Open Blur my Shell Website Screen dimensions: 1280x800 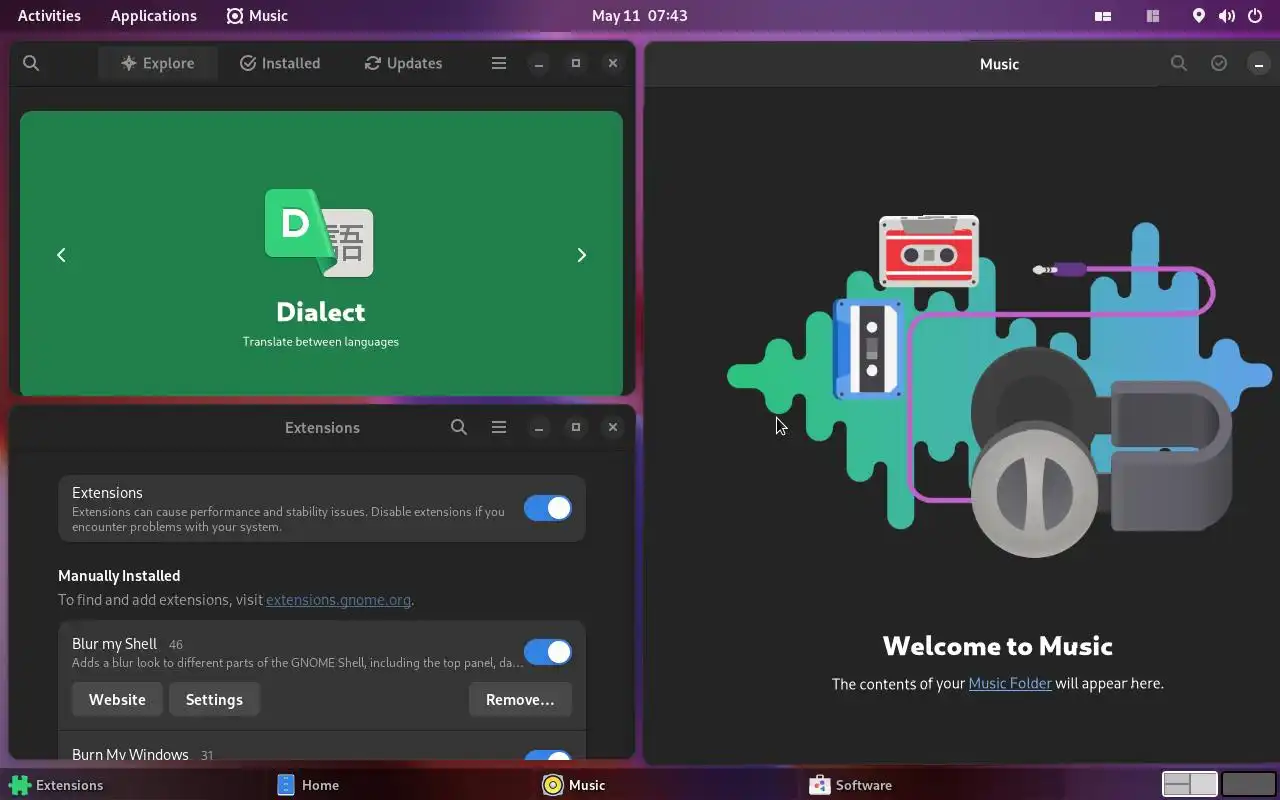117,699
